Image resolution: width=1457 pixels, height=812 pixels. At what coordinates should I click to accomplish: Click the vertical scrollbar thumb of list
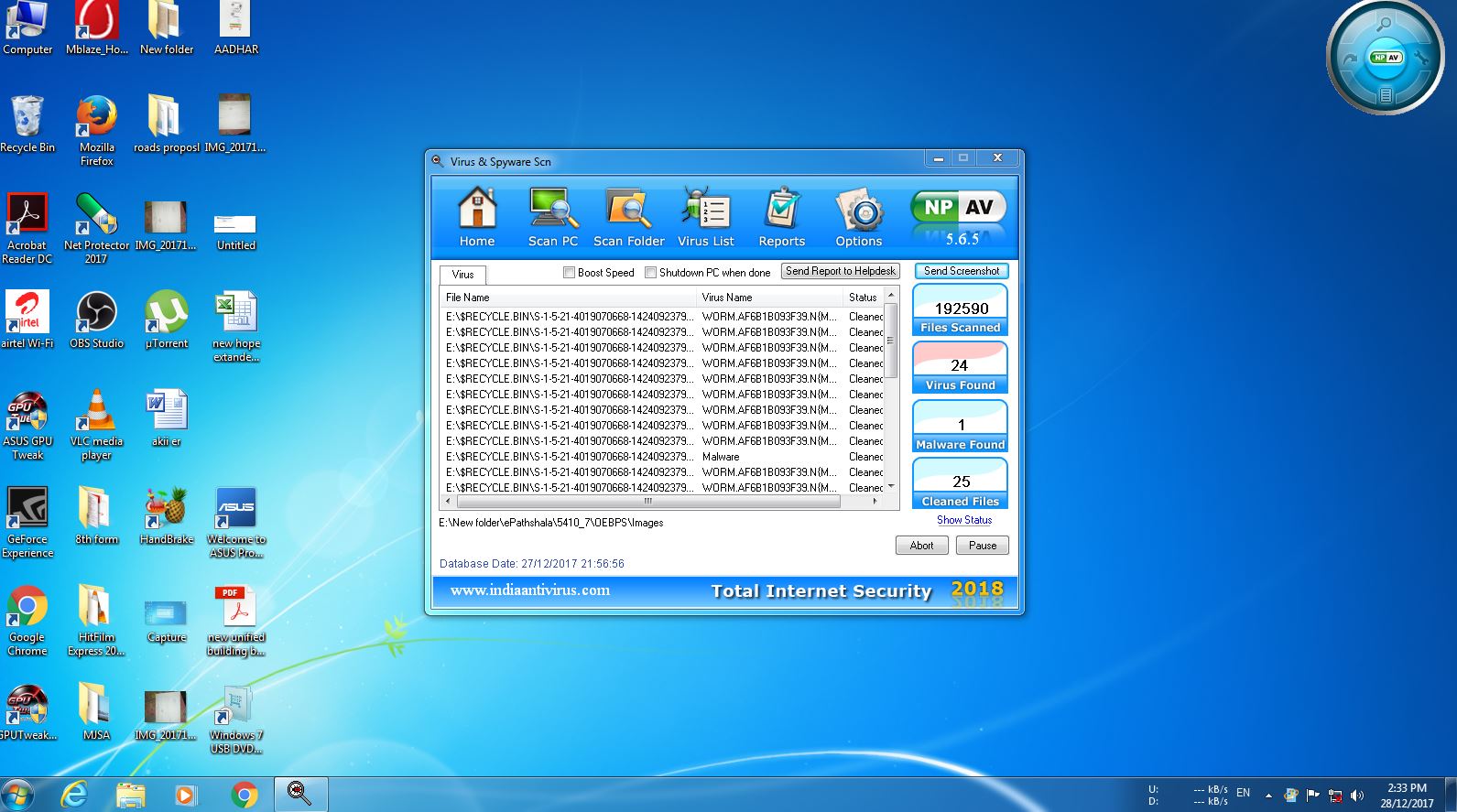coord(891,341)
